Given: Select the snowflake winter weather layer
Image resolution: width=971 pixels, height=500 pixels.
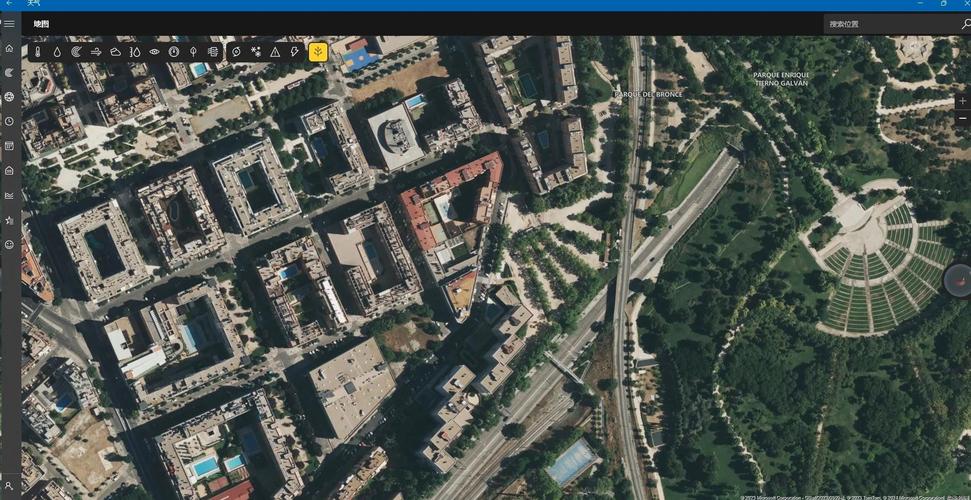Looking at the screenshot, I should coord(255,52).
